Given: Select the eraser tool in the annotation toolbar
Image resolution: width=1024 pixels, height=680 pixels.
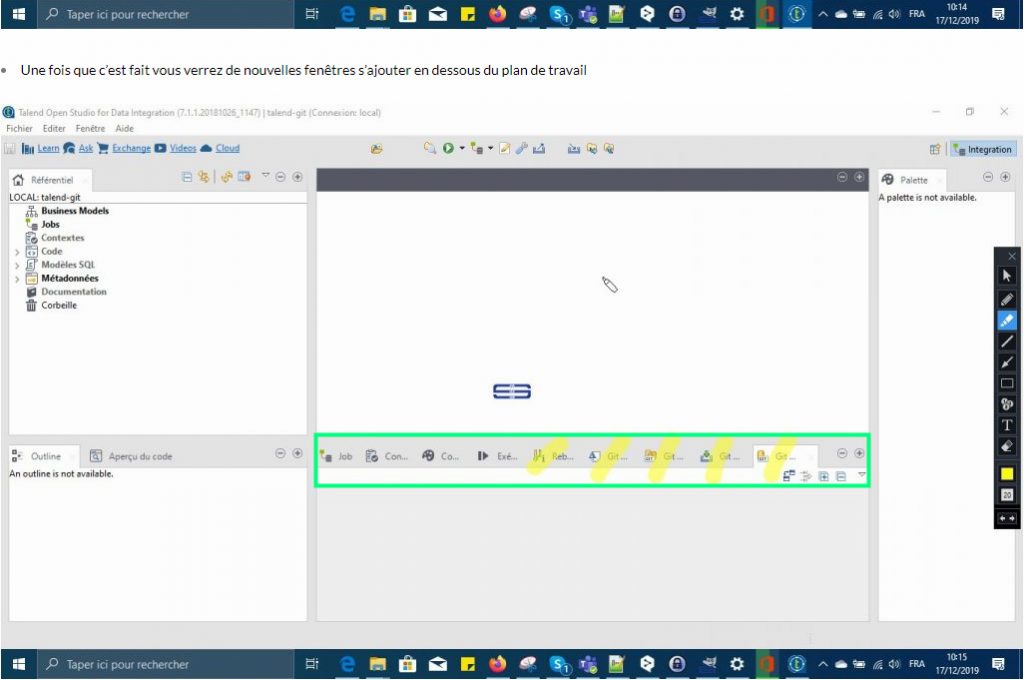Looking at the screenshot, I should point(1006,447).
